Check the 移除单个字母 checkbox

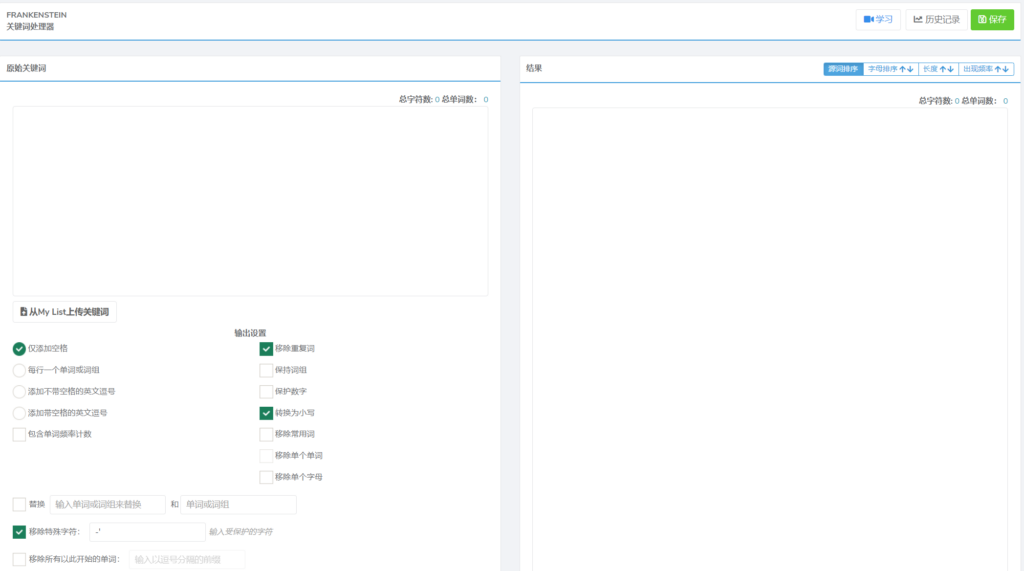[266, 477]
